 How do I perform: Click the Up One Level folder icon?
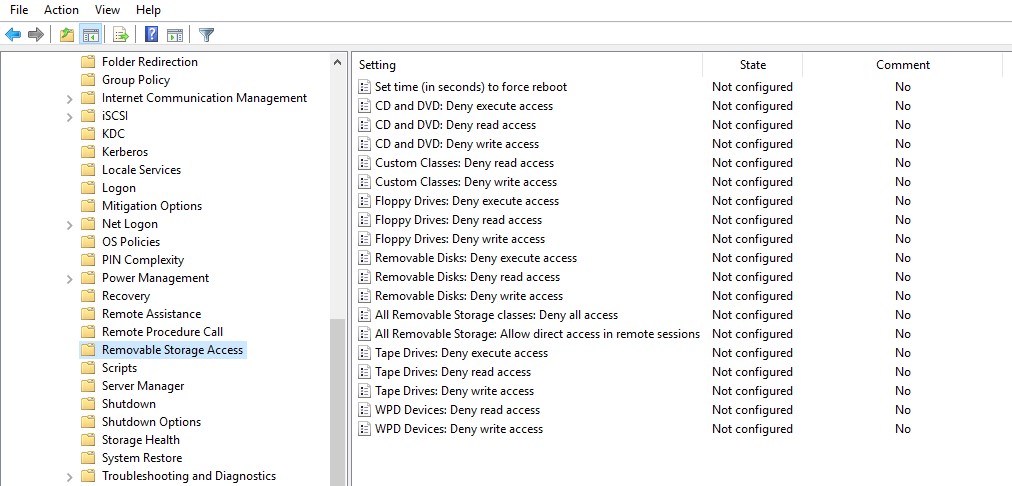tap(67, 35)
